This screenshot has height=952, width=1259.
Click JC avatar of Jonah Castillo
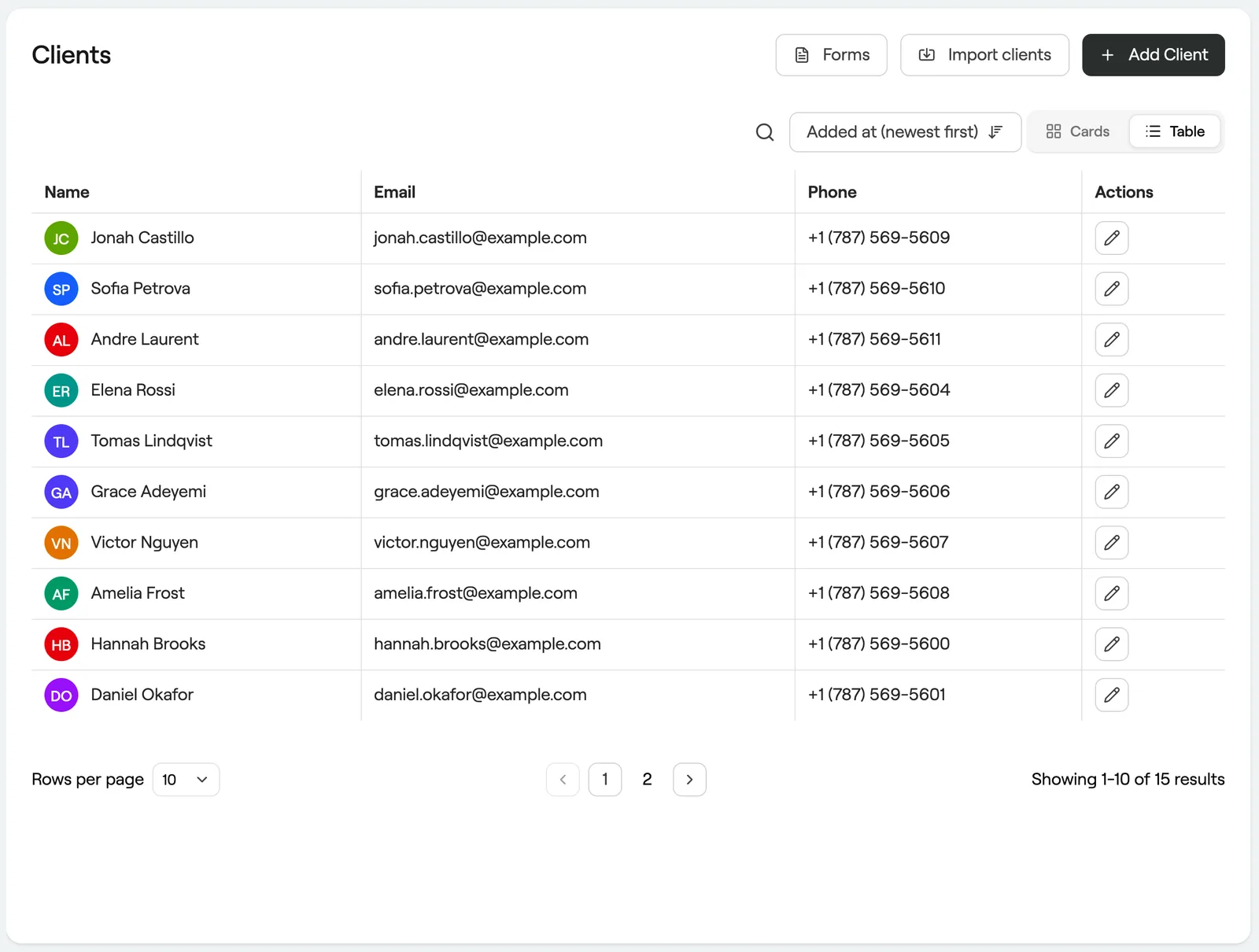pyautogui.click(x=61, y=238)
